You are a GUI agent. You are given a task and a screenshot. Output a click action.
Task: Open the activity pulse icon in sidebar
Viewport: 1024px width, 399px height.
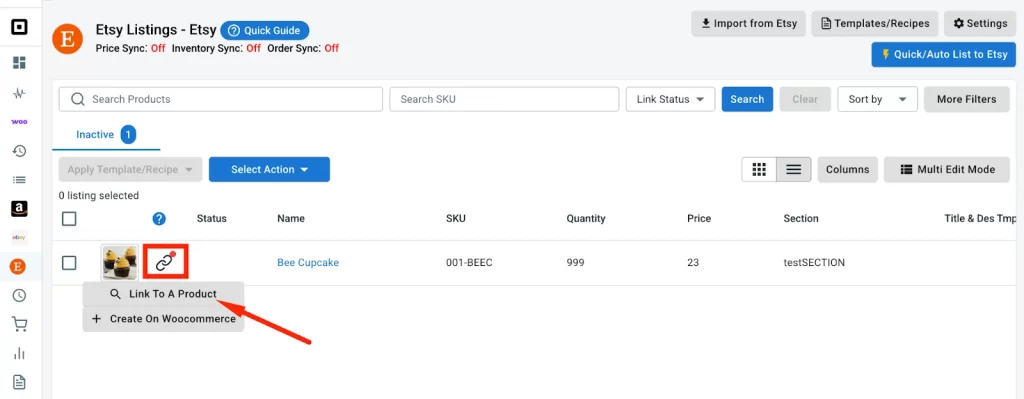[20, 93]
